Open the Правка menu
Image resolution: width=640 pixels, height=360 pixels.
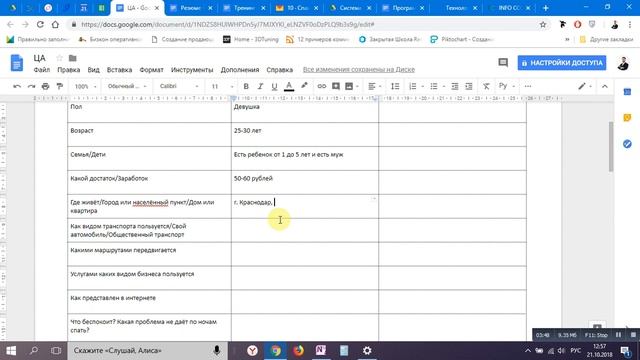coord(69,70)
